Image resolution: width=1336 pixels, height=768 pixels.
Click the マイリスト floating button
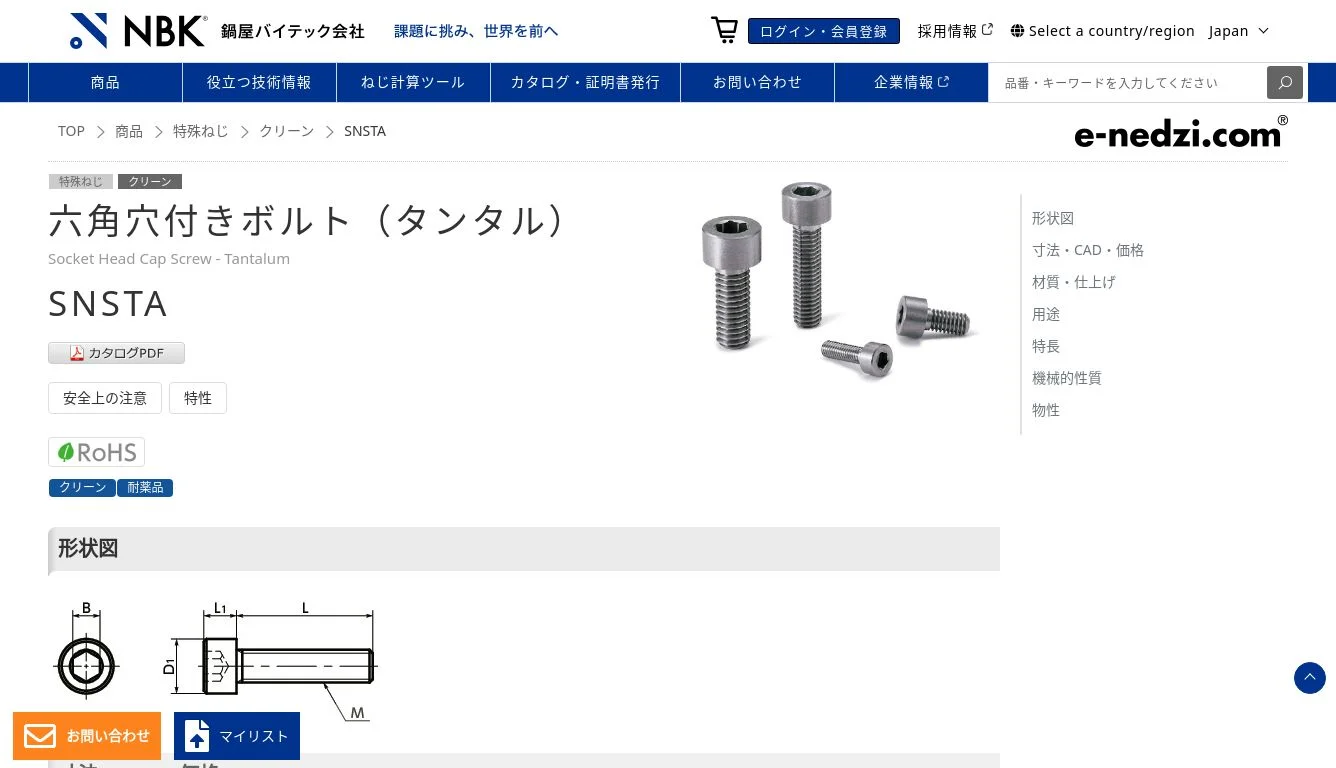(x=237, y=736)
